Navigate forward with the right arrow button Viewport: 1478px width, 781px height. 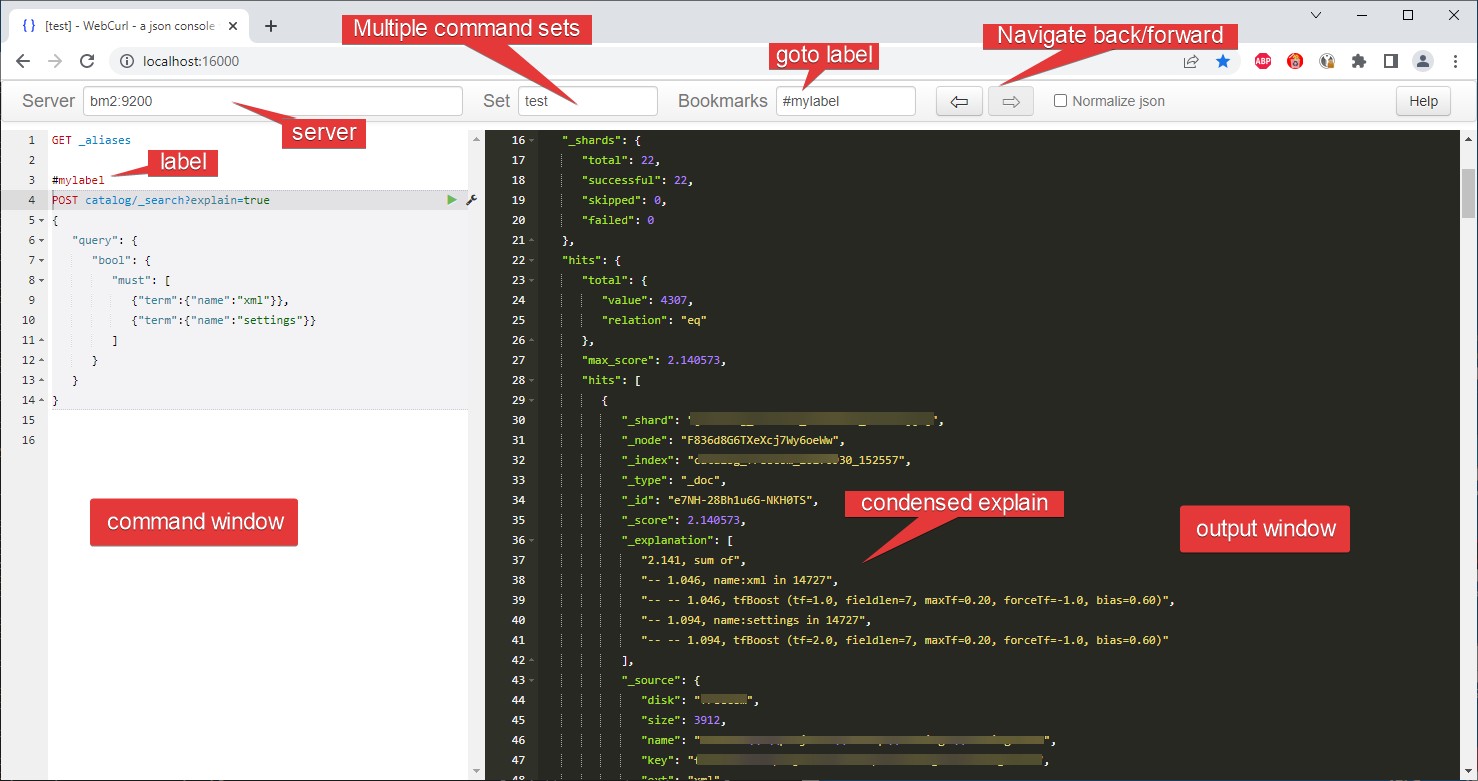pos(1011,101)
